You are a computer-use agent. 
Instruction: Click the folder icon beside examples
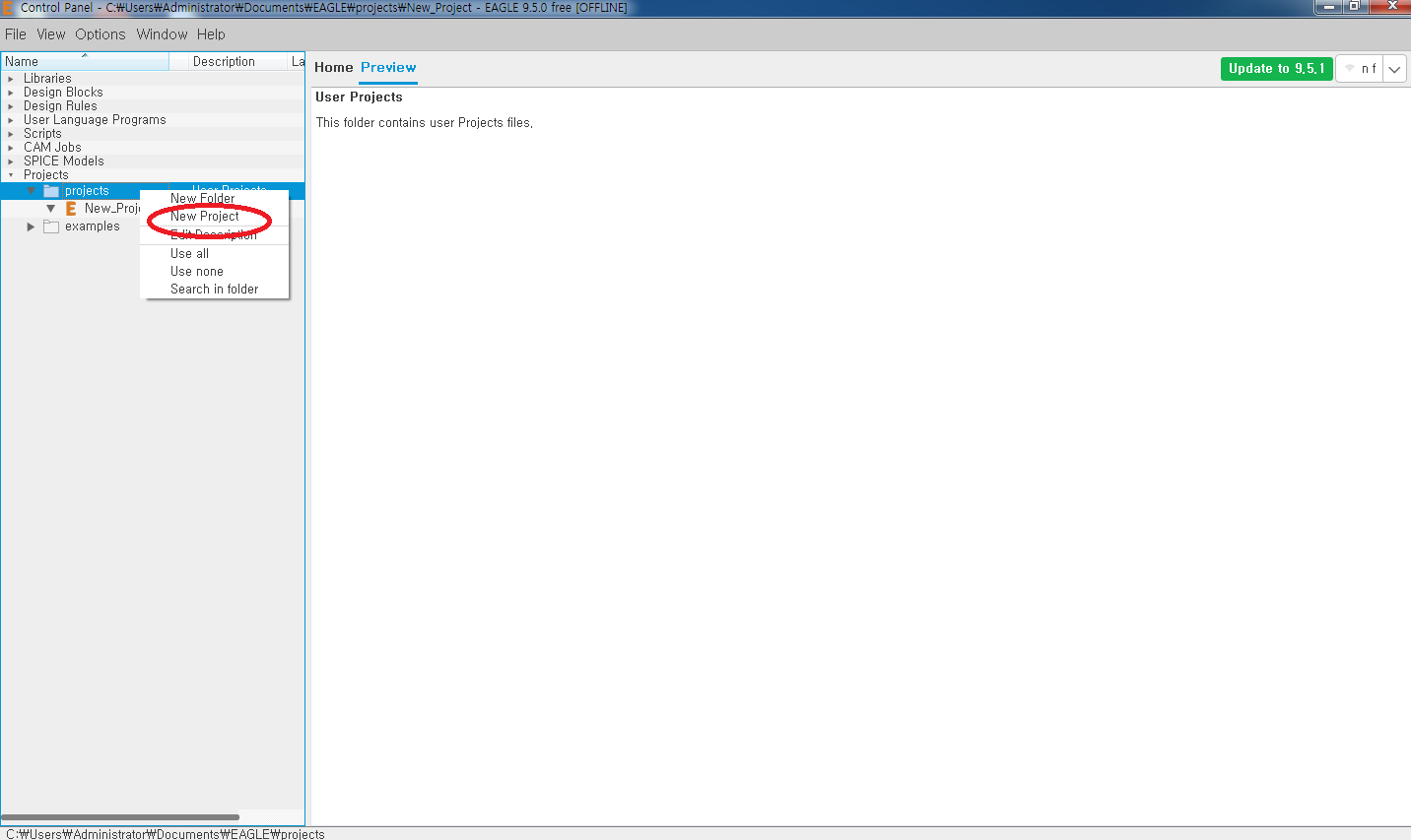tap(51, 226)
